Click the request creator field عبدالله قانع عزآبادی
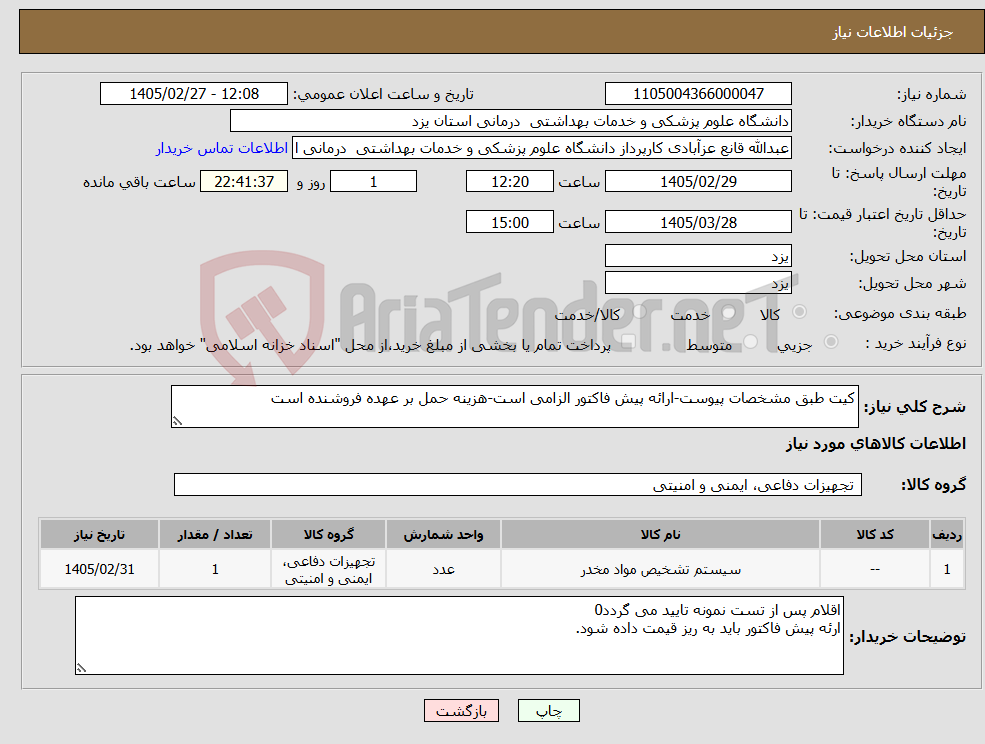This screenshot has height=744, width=985. click(x=542, y=148)
